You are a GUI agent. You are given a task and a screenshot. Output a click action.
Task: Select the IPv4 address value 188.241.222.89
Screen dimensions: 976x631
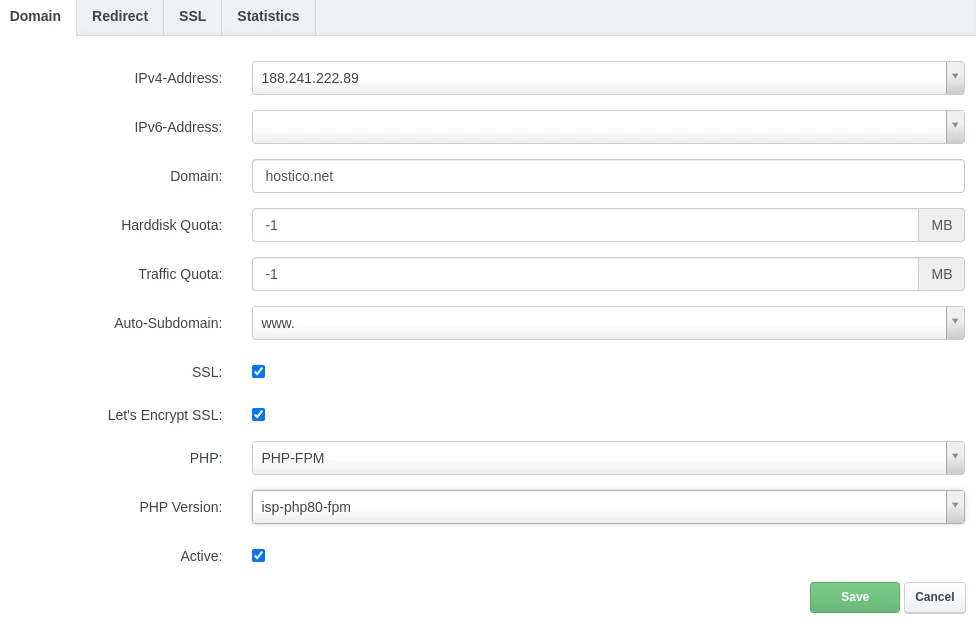[310, 78]
